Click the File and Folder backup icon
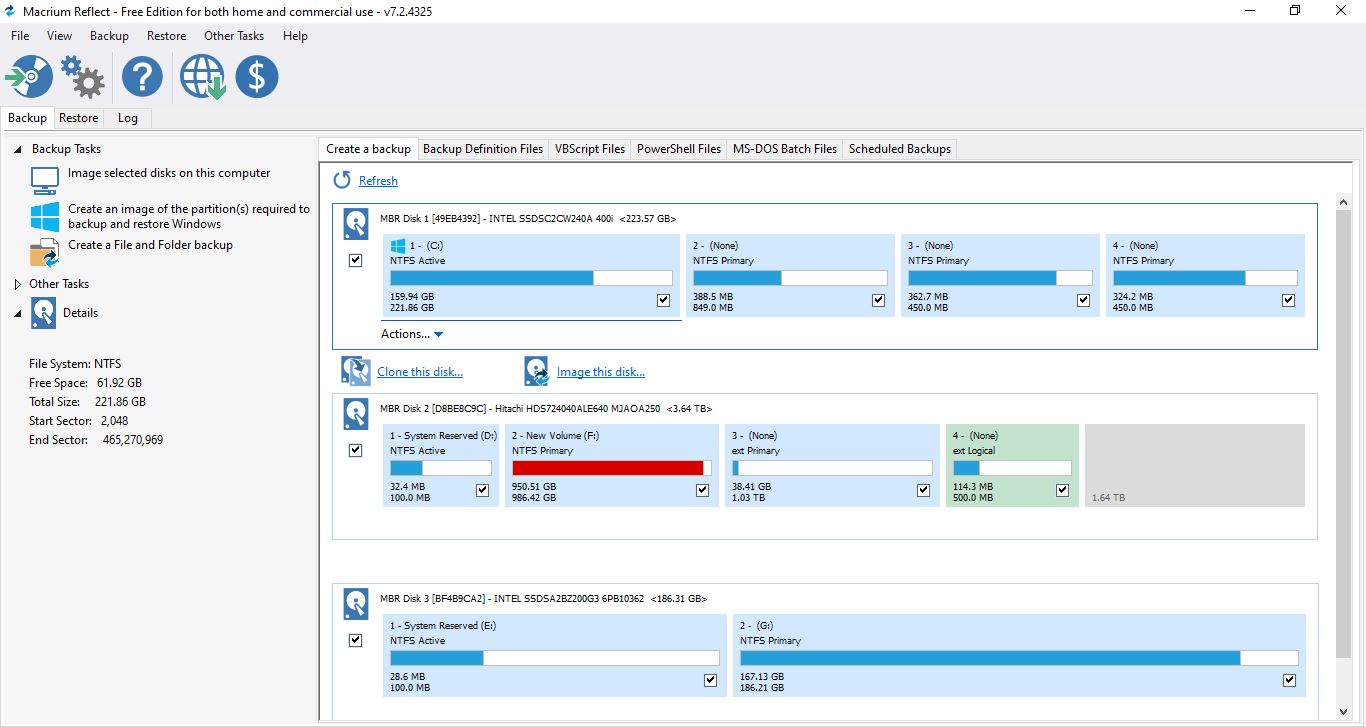The width and height of the screenshot is (1366, 727). point(45,253)
